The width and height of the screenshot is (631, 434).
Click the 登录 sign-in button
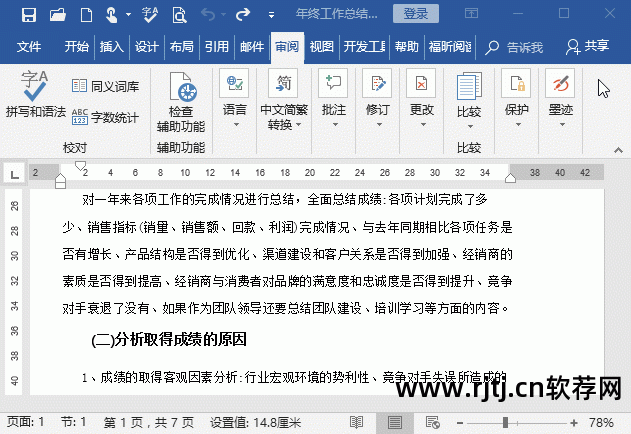click(x=416, y=14)
